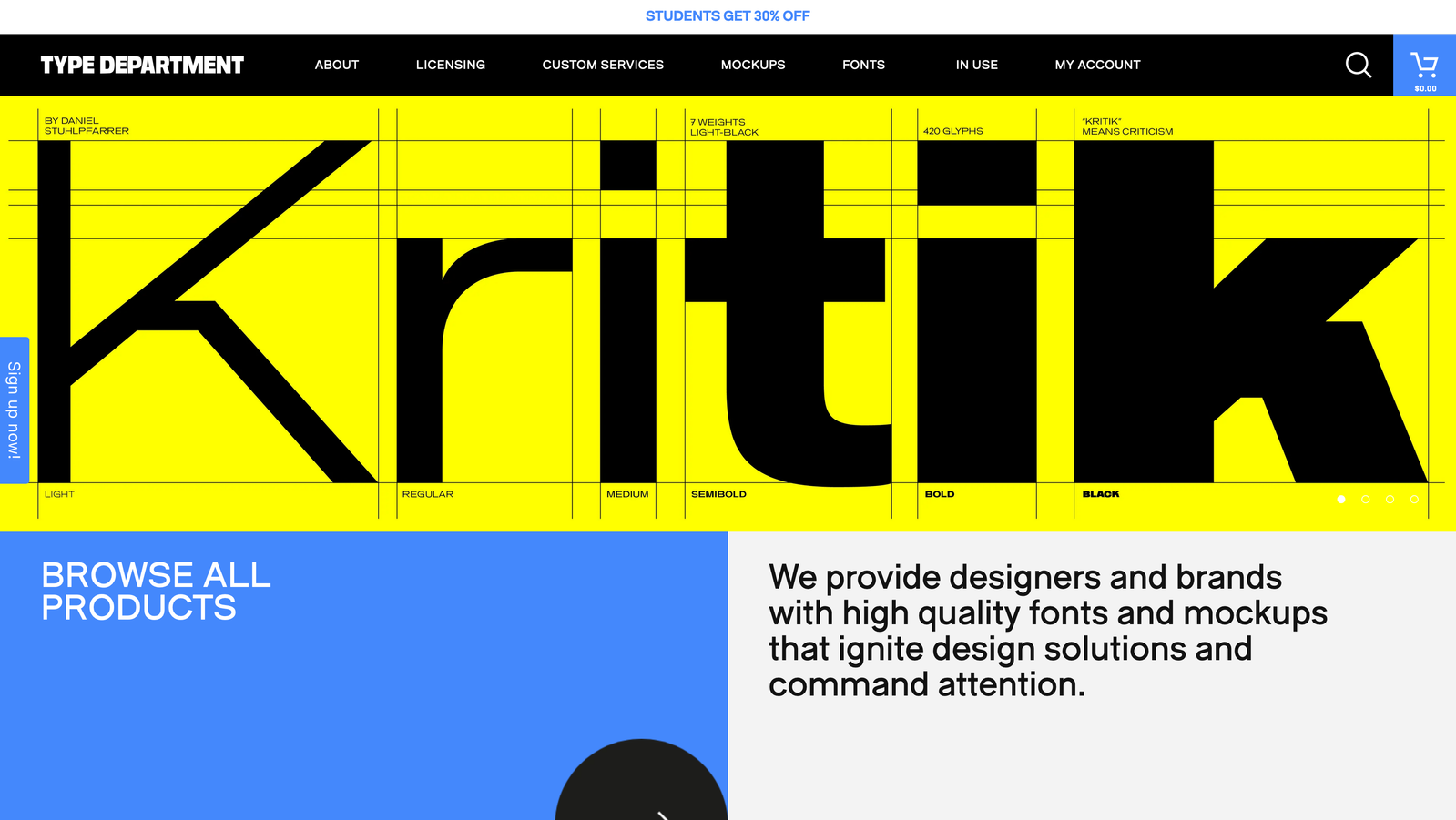Select Mockups from the navigation bar

pyautogui.click(x=753, y=65)
